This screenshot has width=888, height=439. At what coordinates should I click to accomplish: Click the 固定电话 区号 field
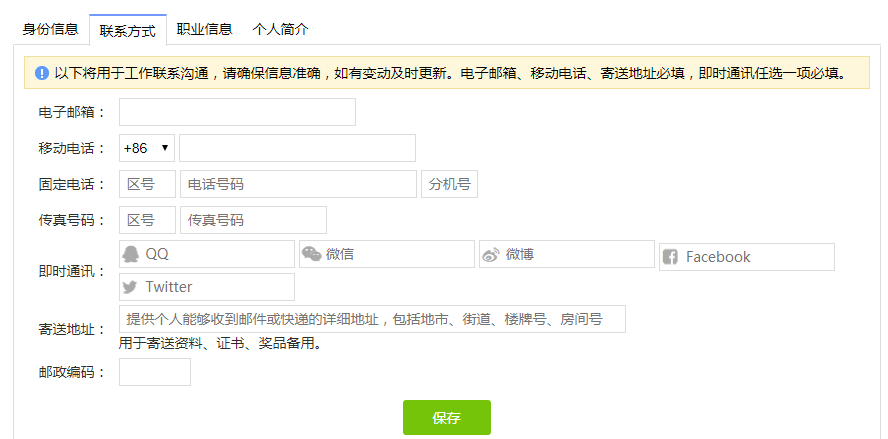click(147, 184)
